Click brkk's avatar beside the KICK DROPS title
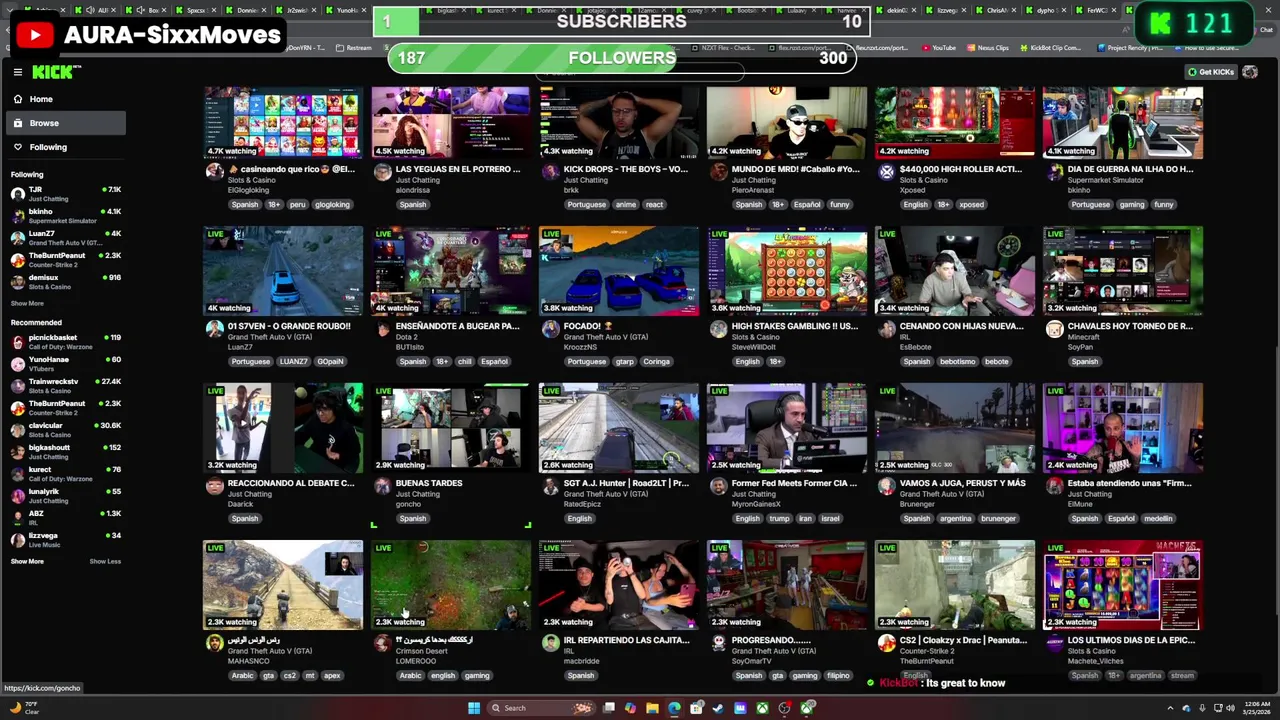The width and height of the screenshot is (1280, 720). tap(550, 172)
